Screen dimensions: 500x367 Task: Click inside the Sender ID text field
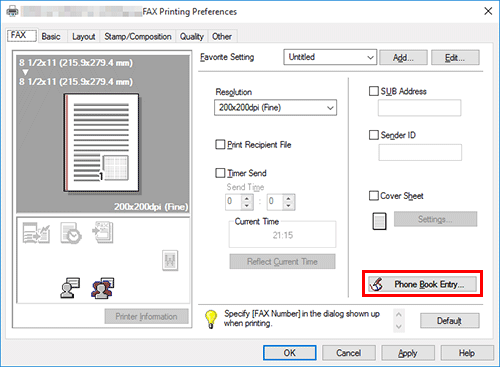click(x=420, y=152)
